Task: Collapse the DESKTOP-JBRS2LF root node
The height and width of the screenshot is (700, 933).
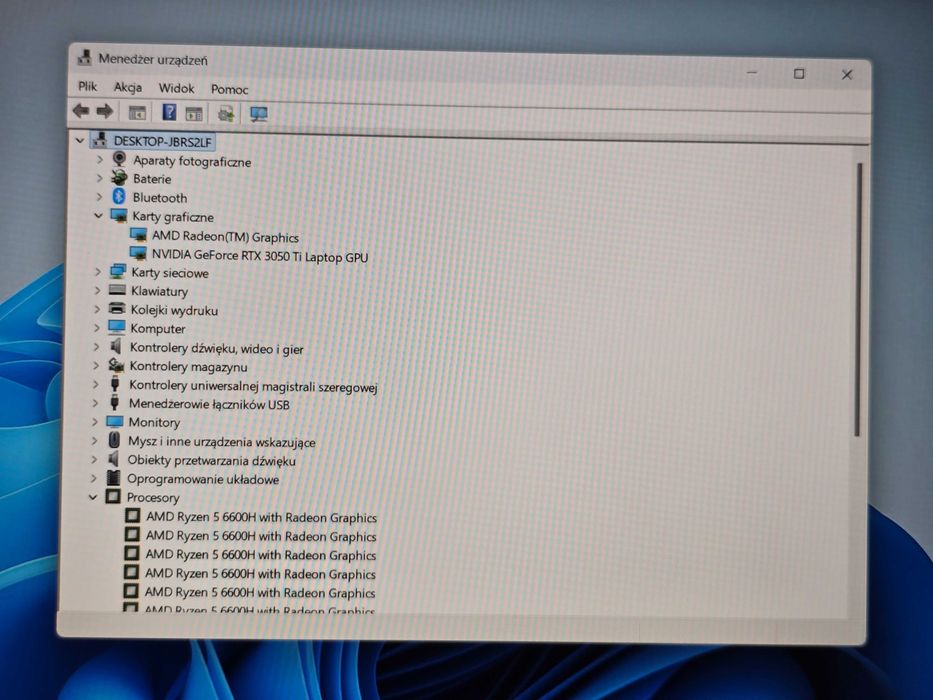Action: click(80, 140)
